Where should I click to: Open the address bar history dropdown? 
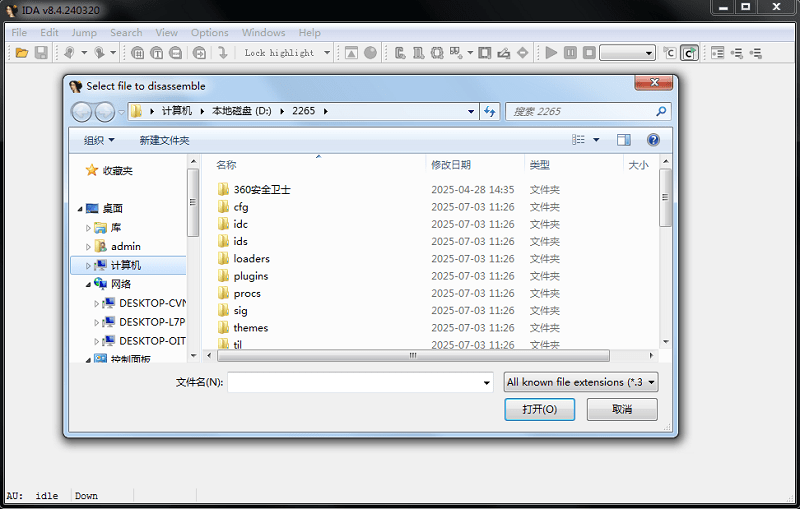coord(471,111)
